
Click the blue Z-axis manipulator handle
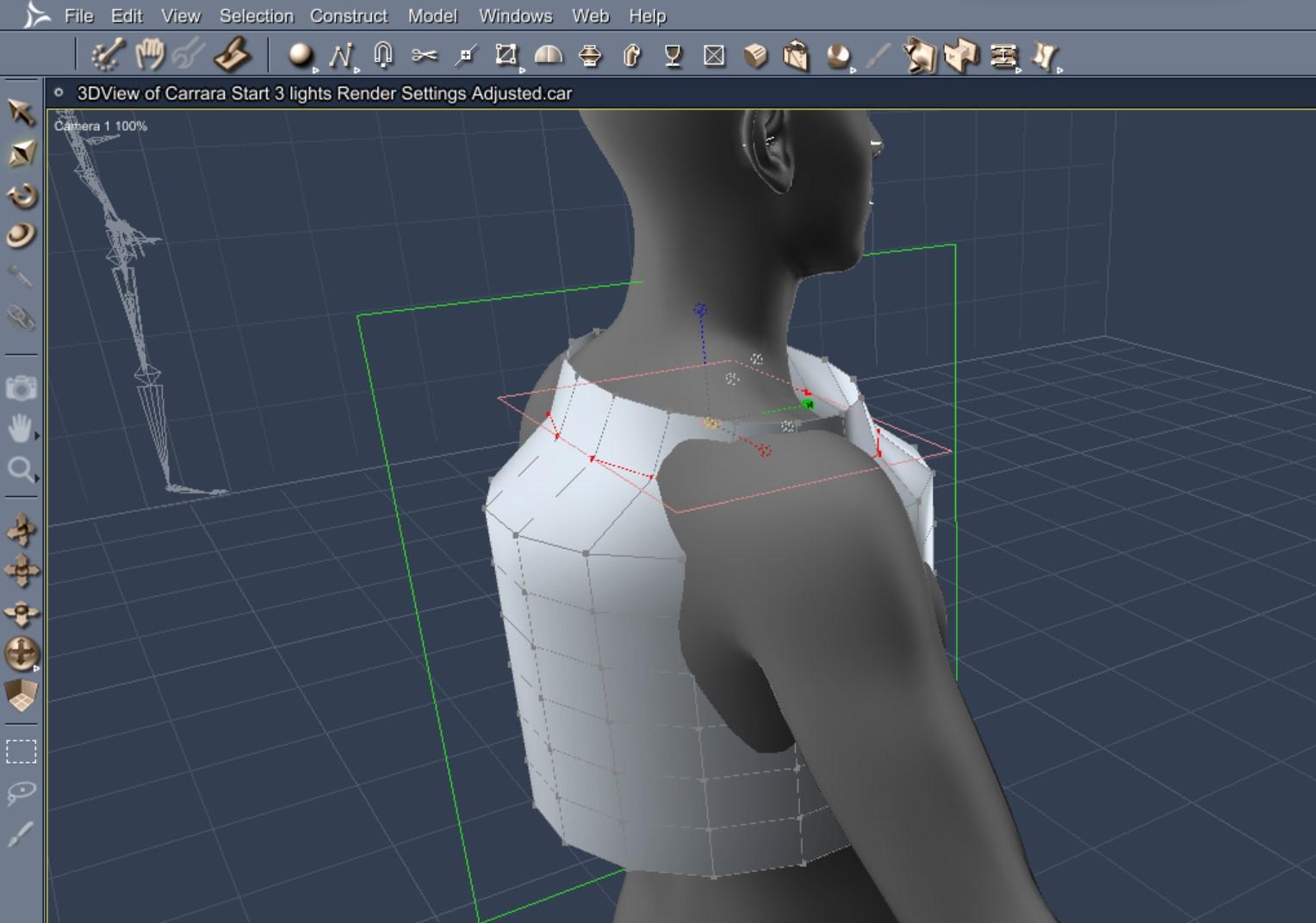point(701,309)
